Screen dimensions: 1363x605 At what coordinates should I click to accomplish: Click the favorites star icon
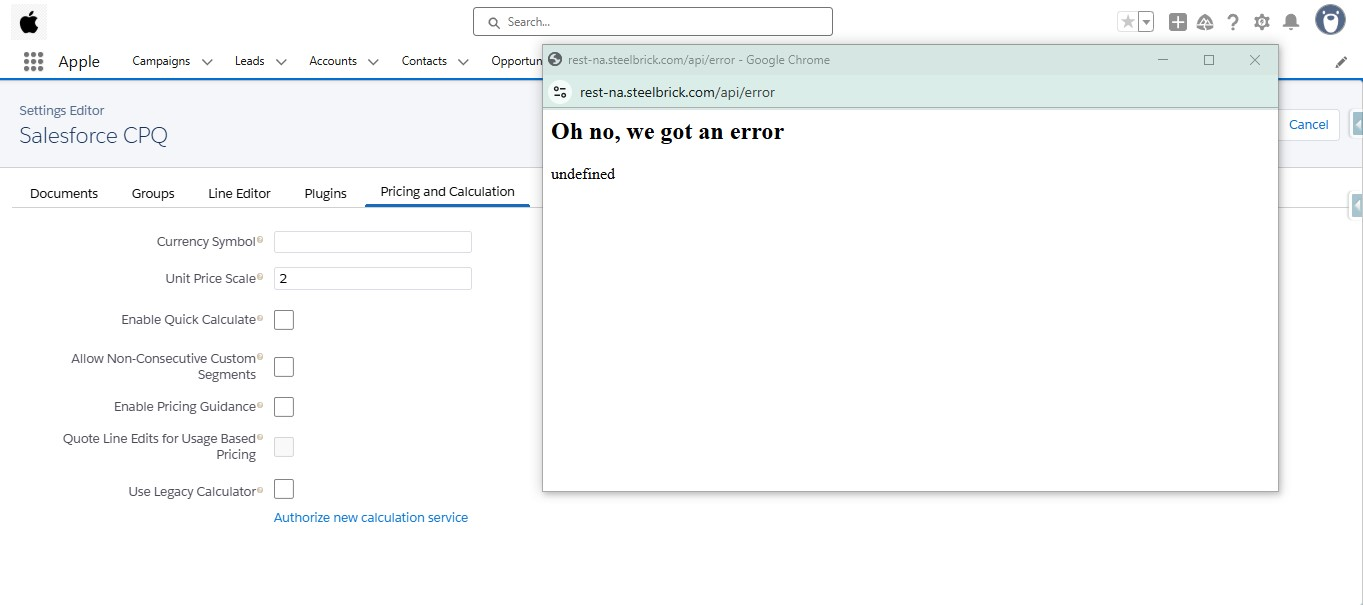(x=1127, y=22)
